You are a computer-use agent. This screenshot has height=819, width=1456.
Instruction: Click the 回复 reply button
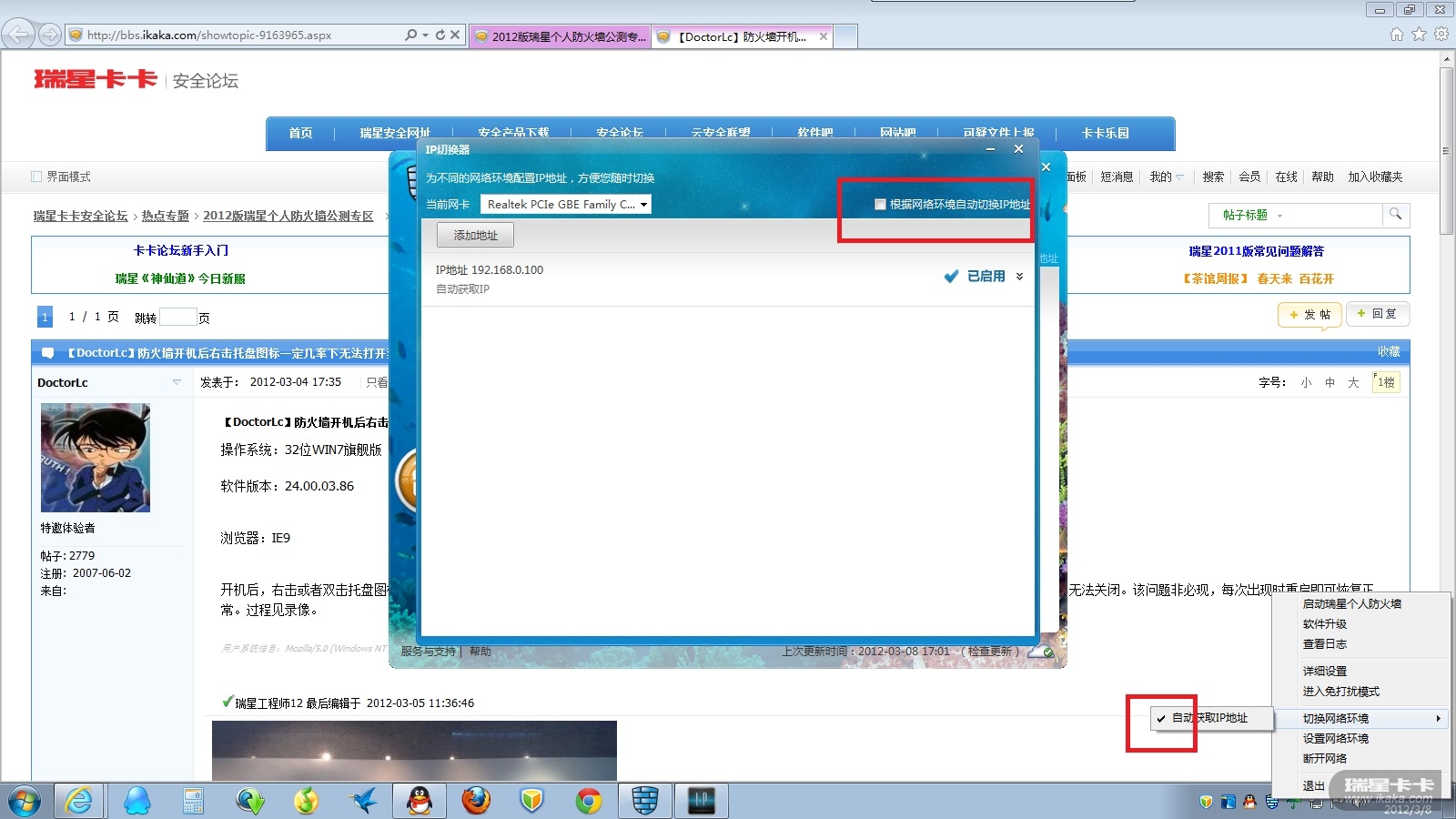click(1378, 314)
